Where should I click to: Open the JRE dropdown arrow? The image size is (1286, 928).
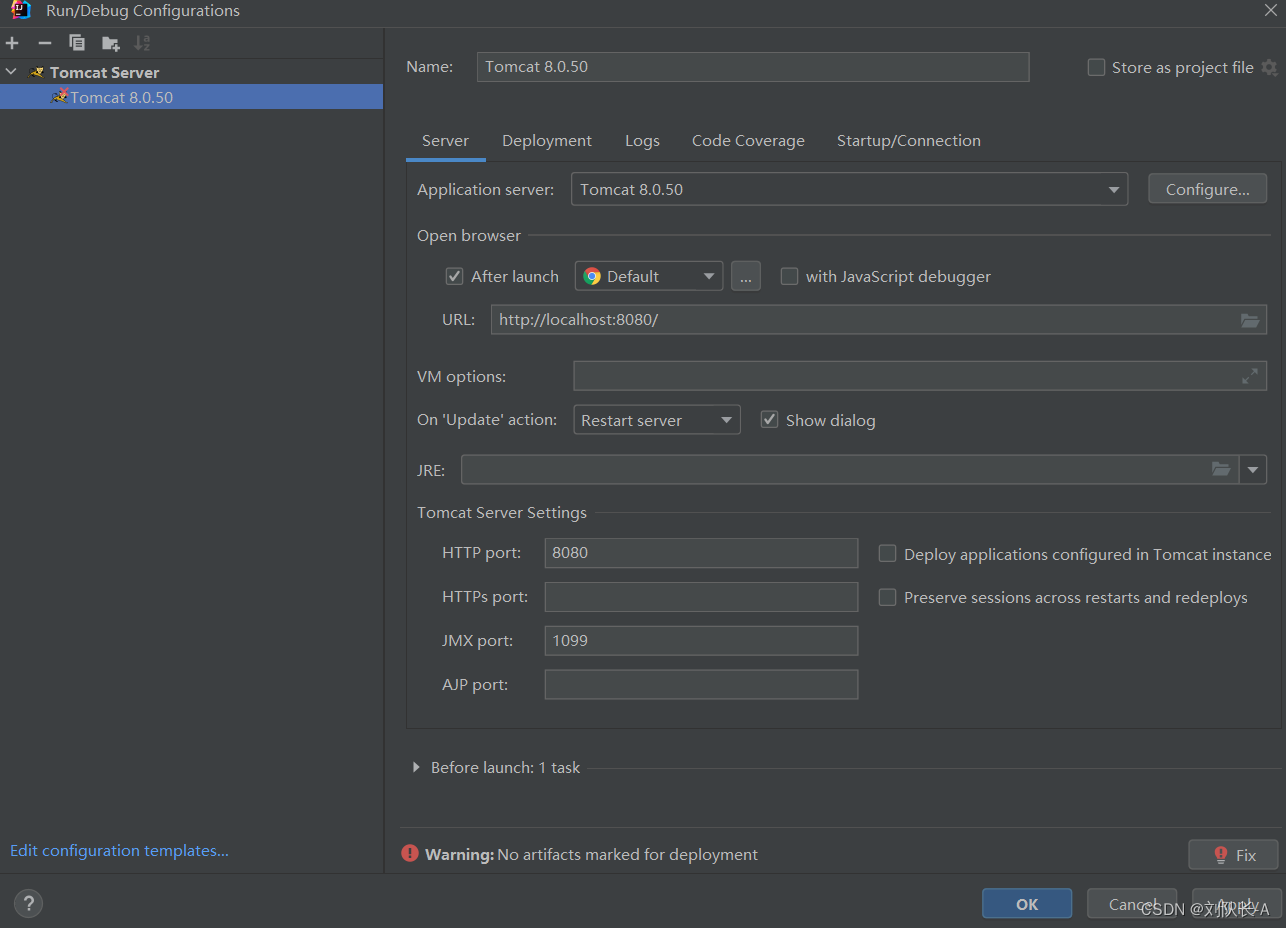(x=1253, y=469)
